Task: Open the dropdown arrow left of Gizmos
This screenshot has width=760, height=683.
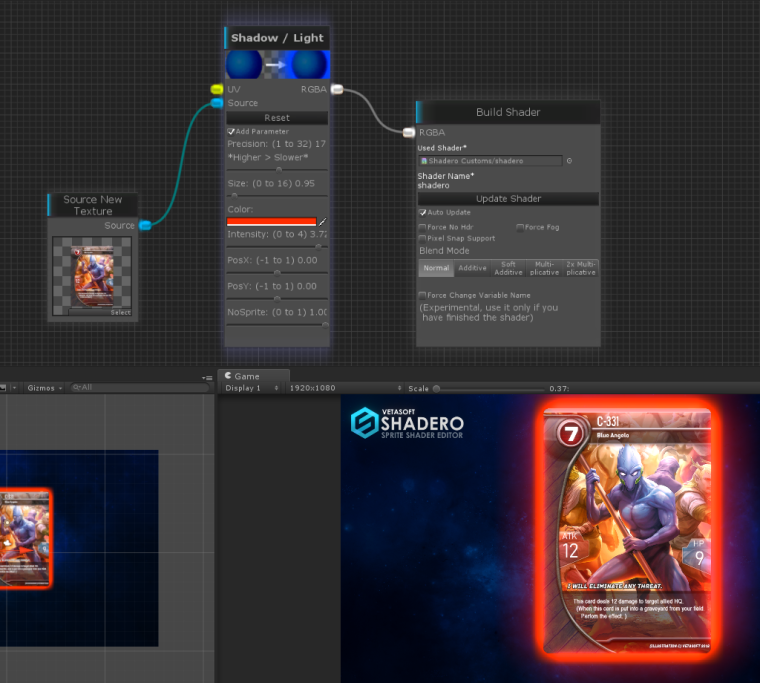Action: 14,388
